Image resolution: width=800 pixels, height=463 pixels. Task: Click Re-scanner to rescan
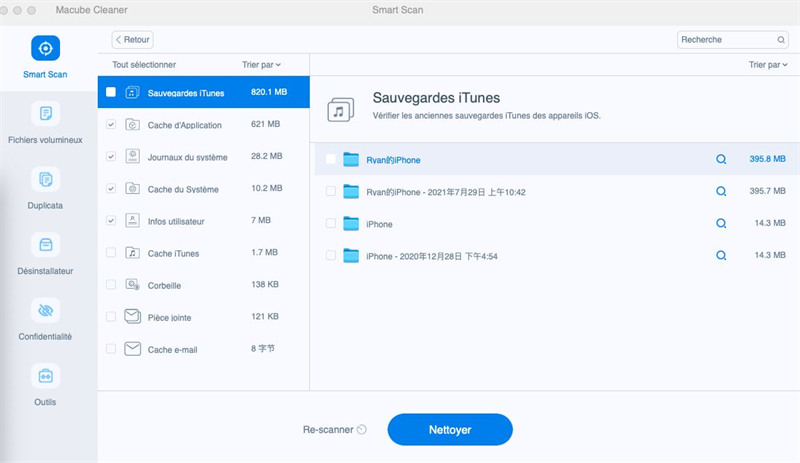(x=335, y=430)
